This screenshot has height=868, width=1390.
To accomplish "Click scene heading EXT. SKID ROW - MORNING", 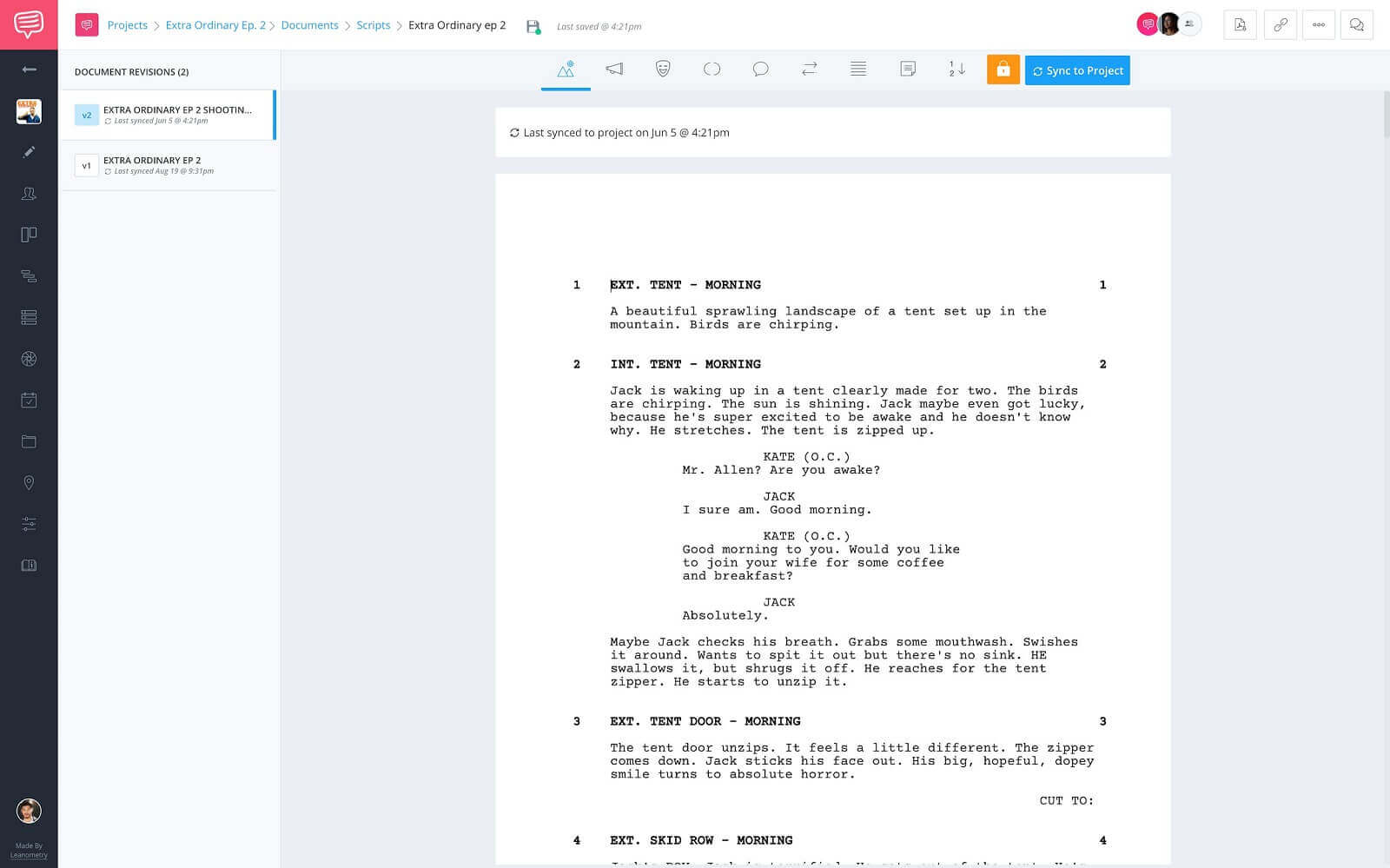I will click(x=701, y=840).
